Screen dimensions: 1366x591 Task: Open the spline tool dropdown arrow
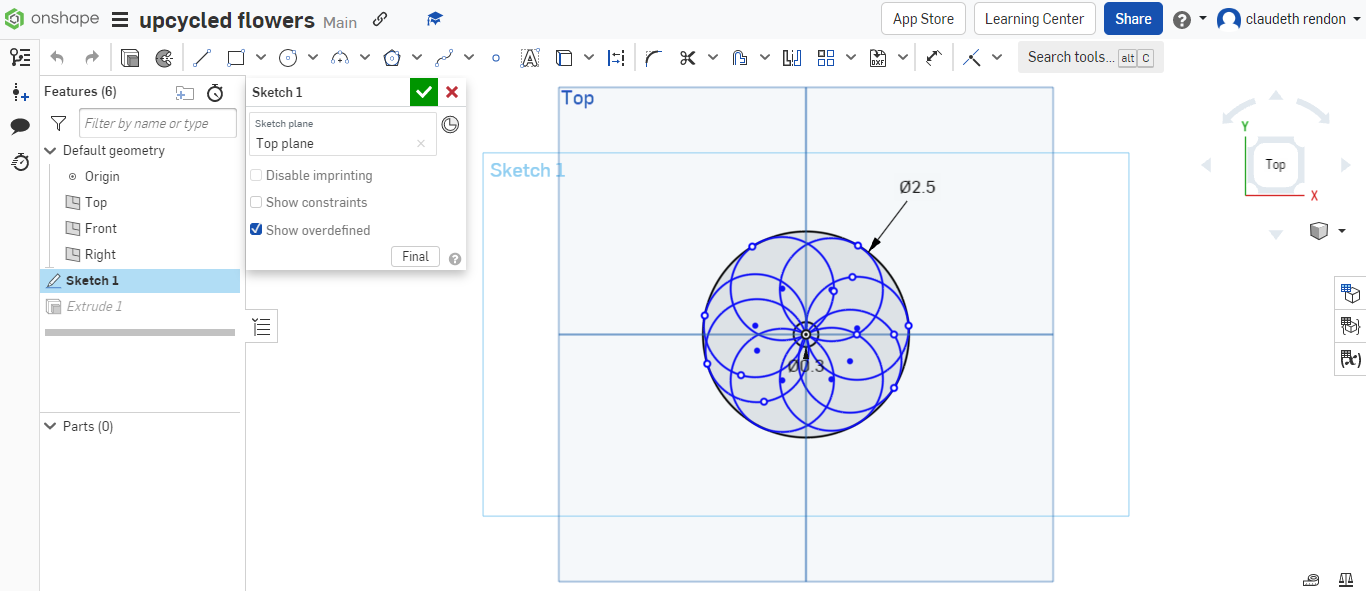(x=469, y=58)
